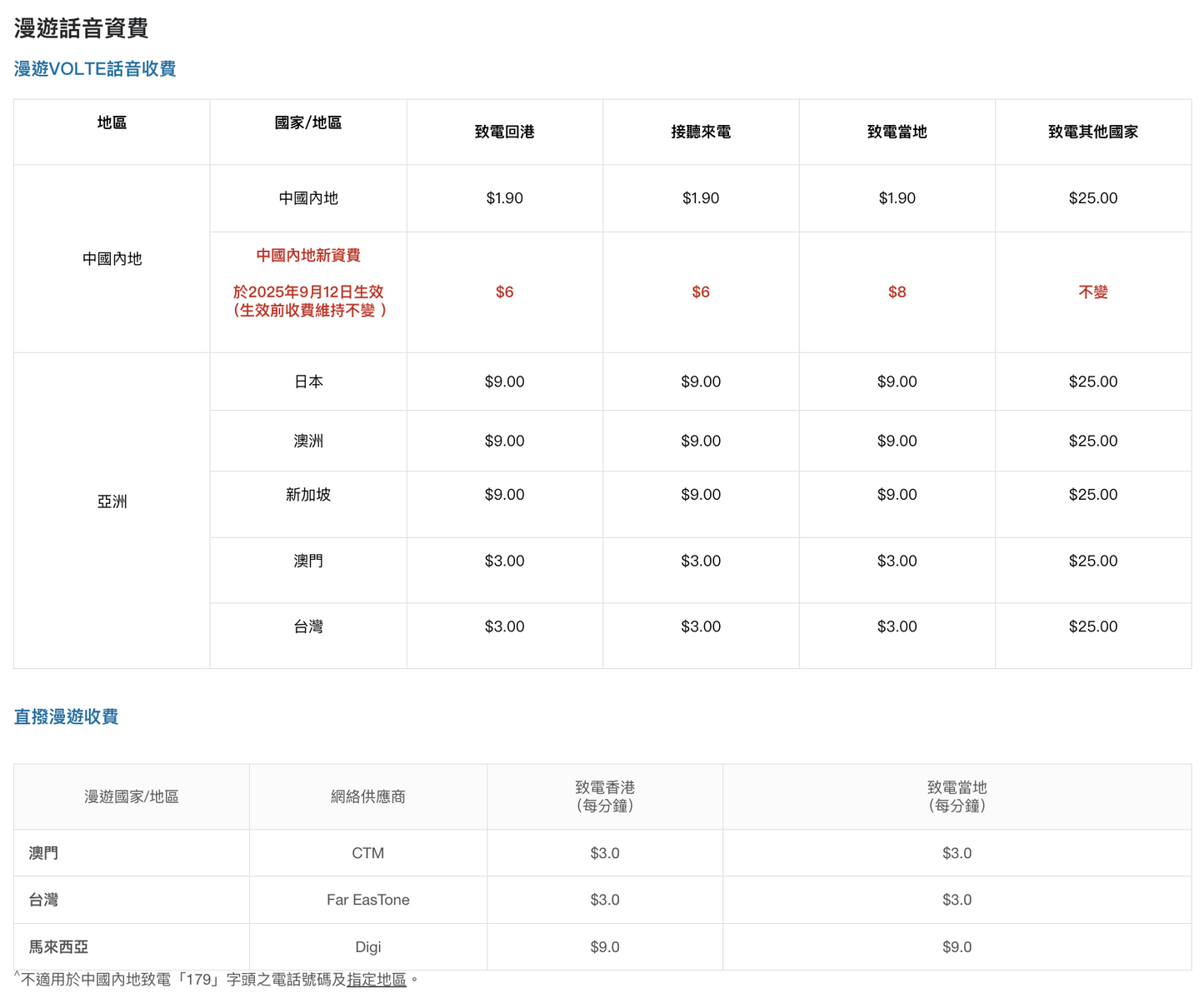1204x998 pixels.
Task: Click the 直撥漫遊收費 section heading
Action: click(x=64, y=716)
